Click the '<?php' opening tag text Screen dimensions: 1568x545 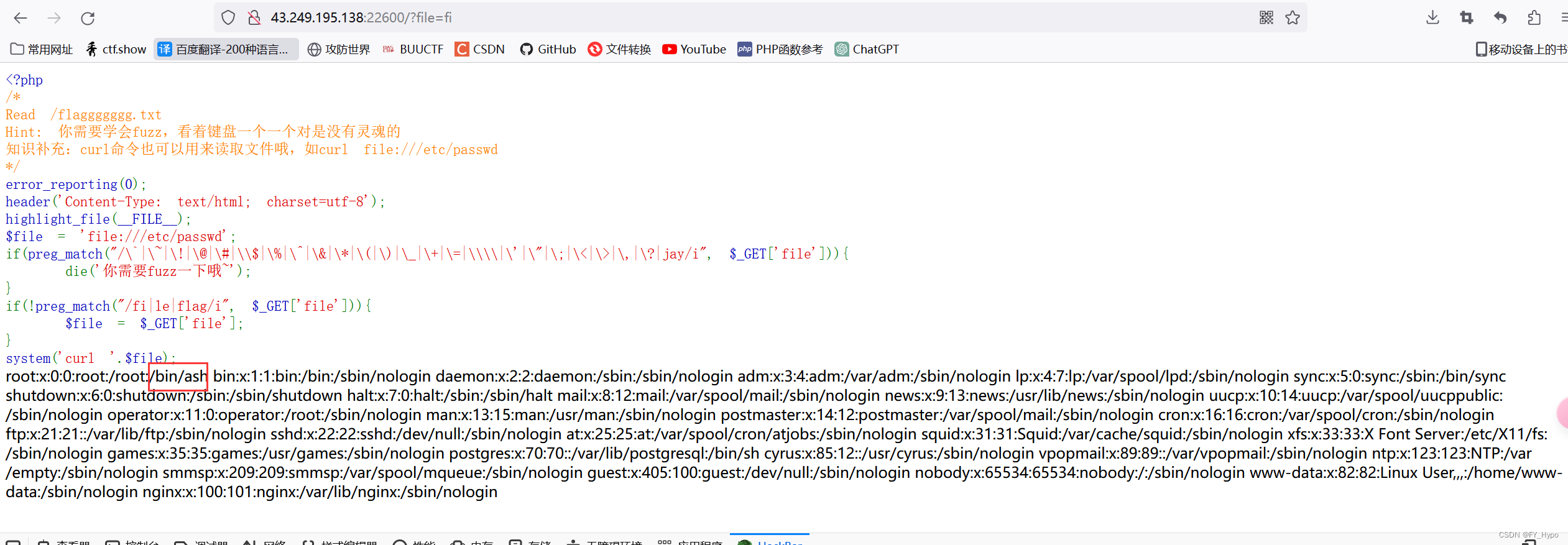(24, 80)
